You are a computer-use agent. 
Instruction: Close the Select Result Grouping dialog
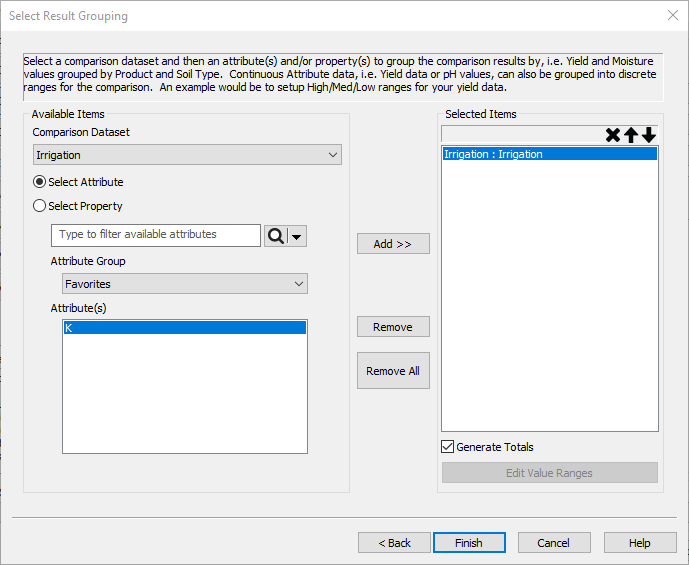673,15
